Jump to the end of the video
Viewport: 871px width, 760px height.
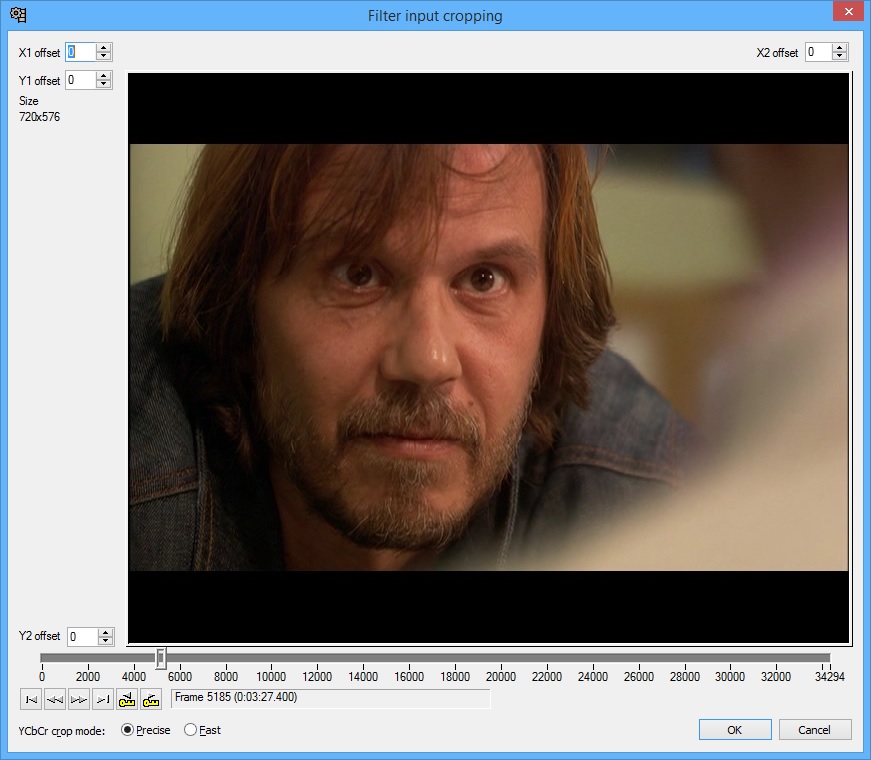103,698
